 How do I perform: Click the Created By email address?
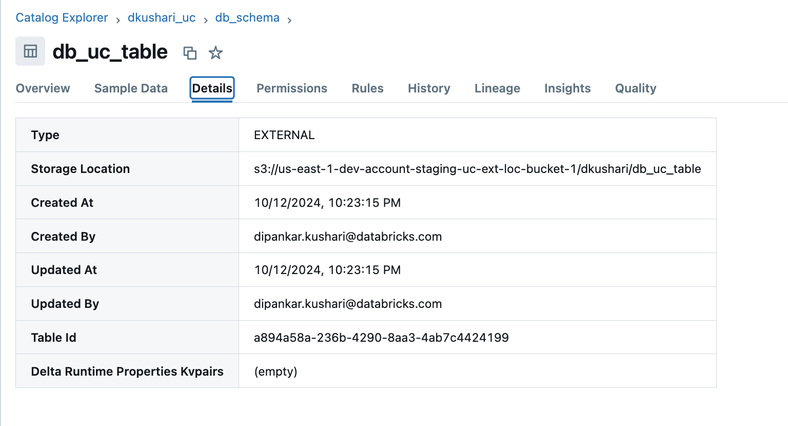348,237
